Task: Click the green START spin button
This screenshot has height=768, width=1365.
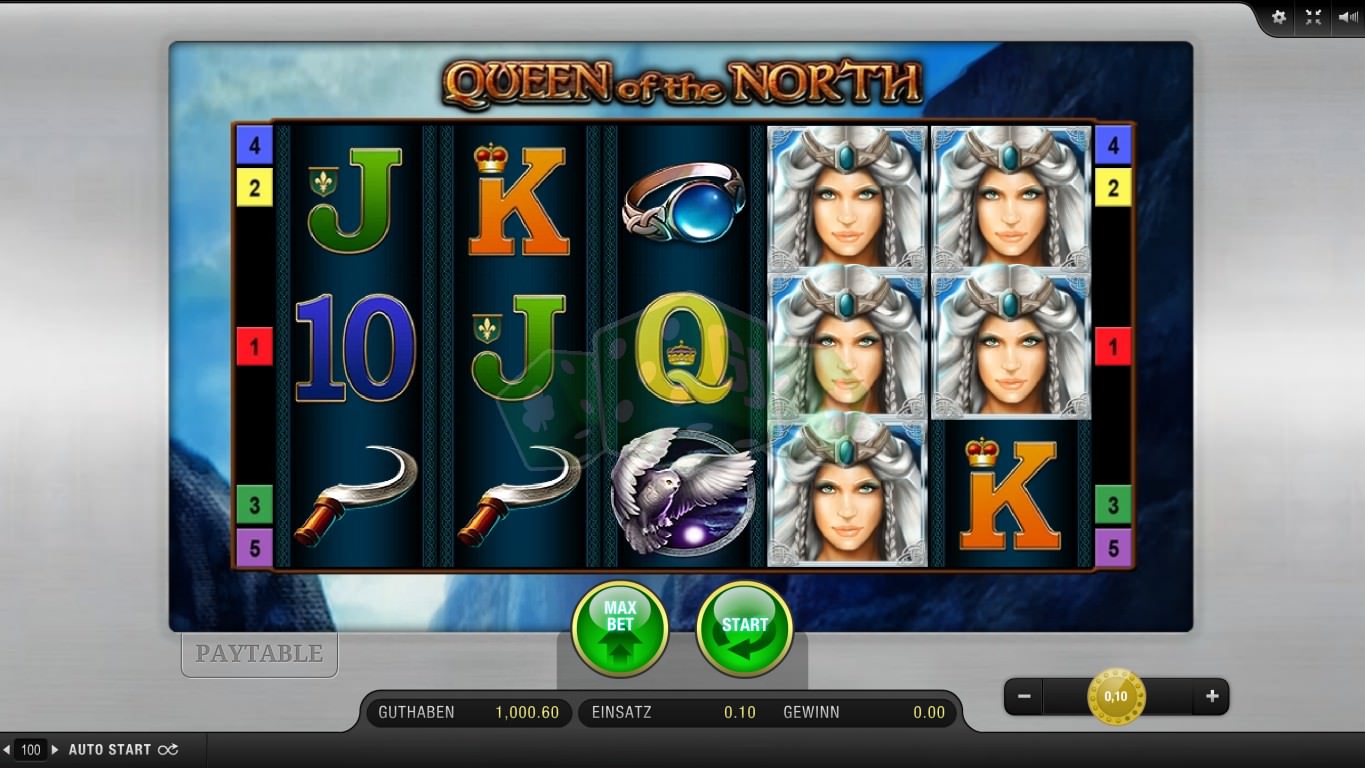Action: (x=744, y=629)
